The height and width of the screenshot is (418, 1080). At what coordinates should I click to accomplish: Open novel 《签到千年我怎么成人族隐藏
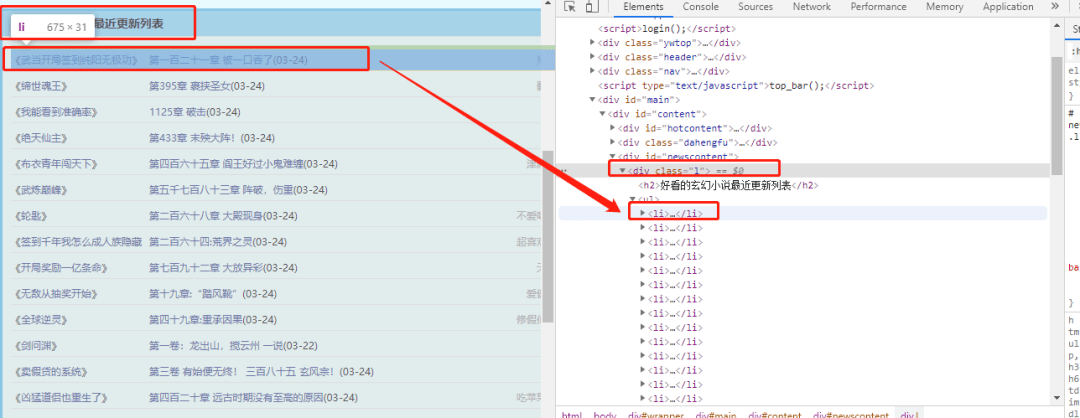tap(77, 242)
